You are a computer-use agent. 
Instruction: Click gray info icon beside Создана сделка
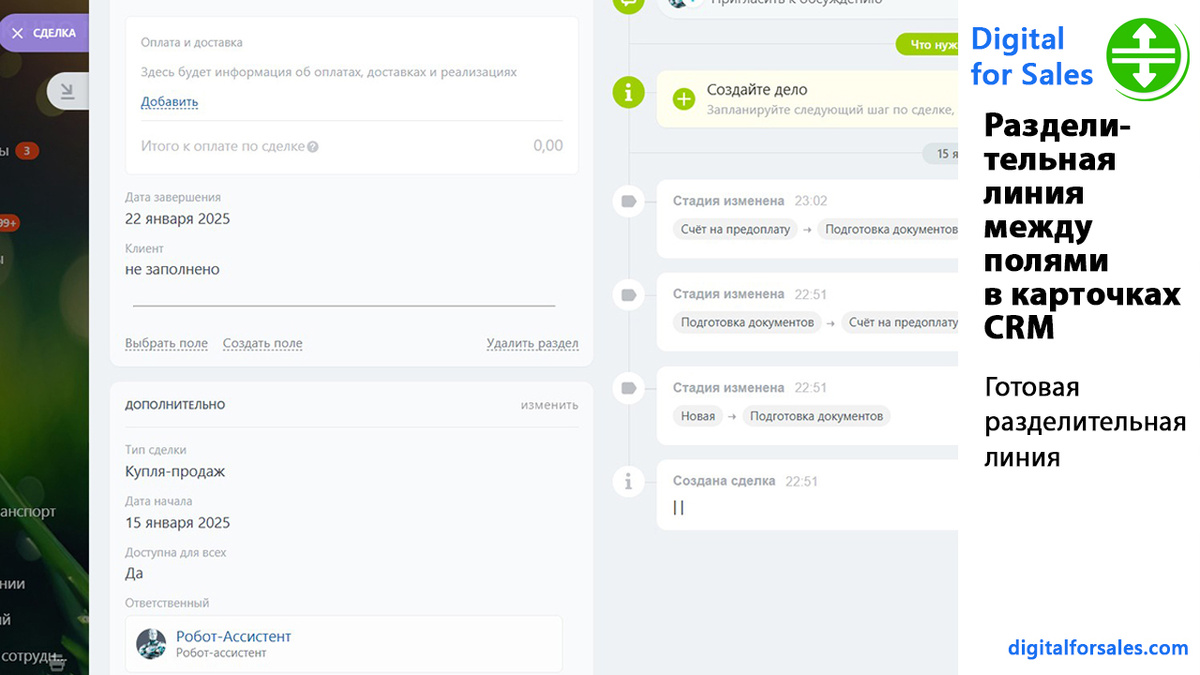click(x=628, y=482)
